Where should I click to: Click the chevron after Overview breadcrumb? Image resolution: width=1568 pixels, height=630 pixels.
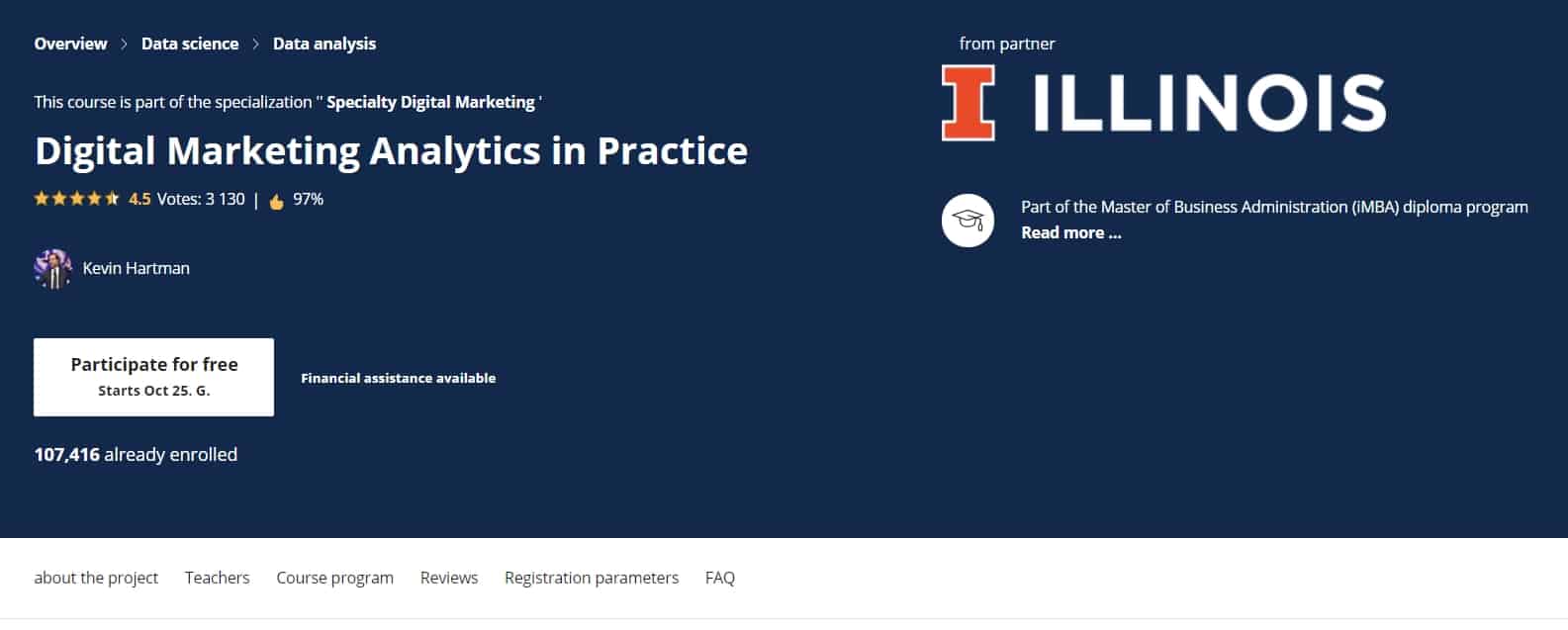click(x=125, y=45)
